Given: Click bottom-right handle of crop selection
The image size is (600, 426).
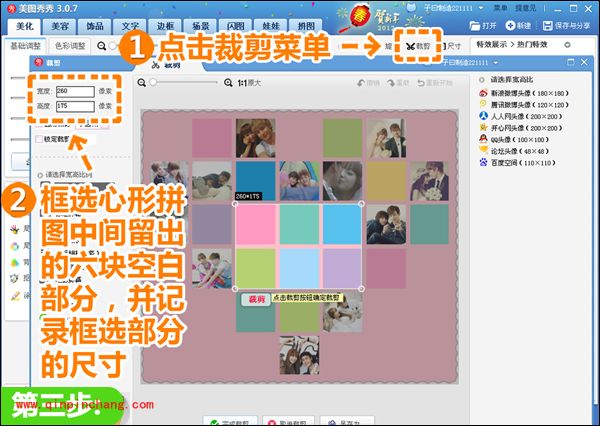Looking at the screenshot, I should tap(361, 289).
